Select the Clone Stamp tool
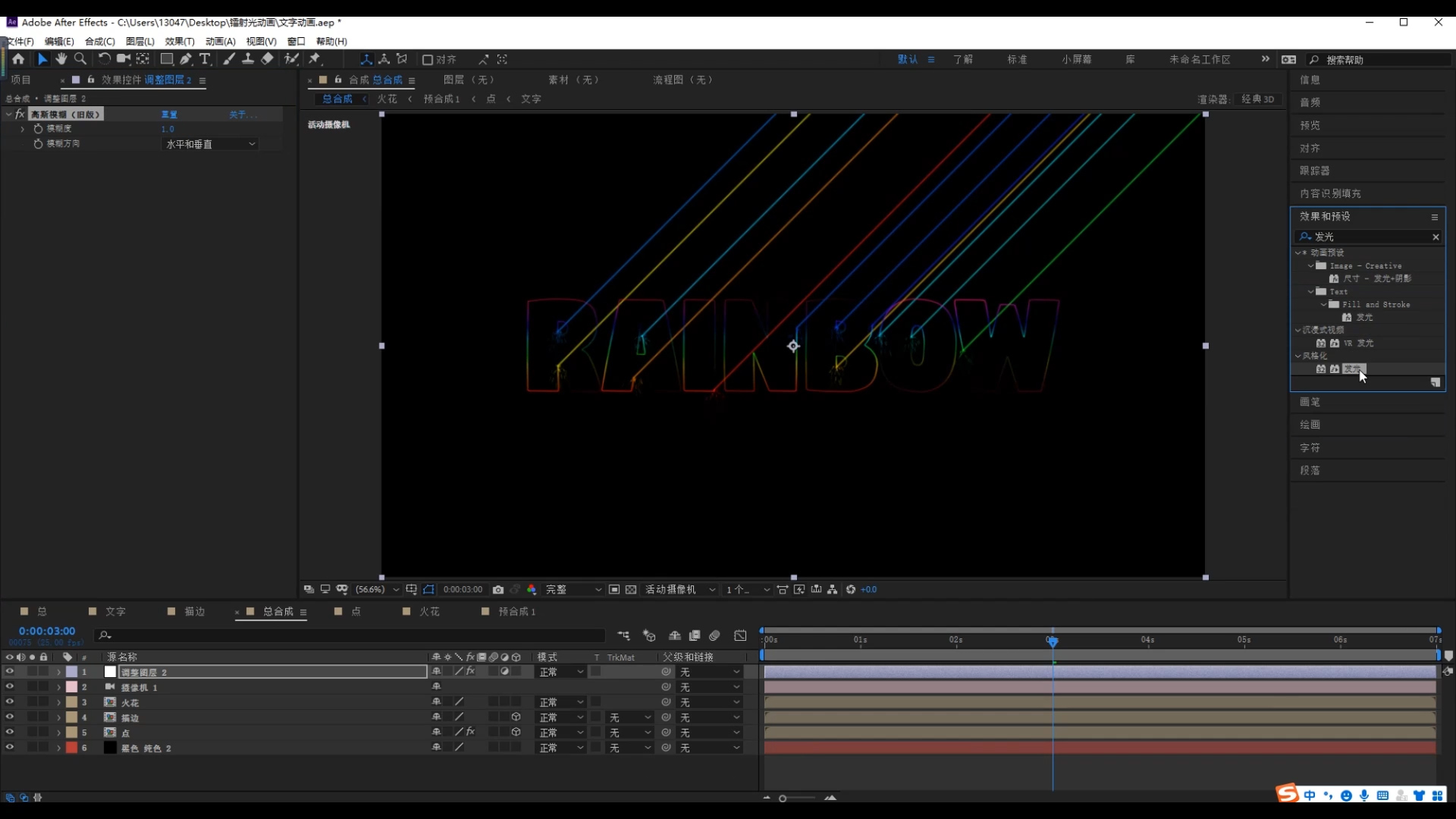 pos(248,59)
